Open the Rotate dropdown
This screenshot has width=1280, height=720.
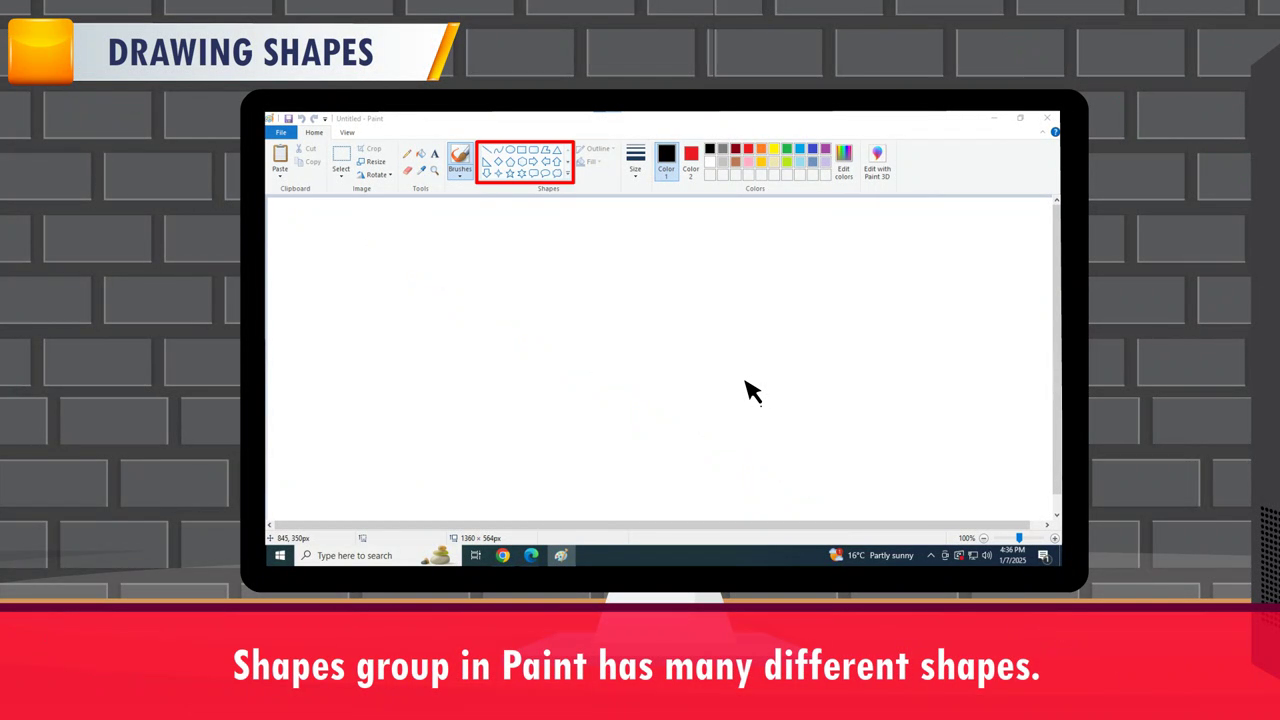(375, 175)
